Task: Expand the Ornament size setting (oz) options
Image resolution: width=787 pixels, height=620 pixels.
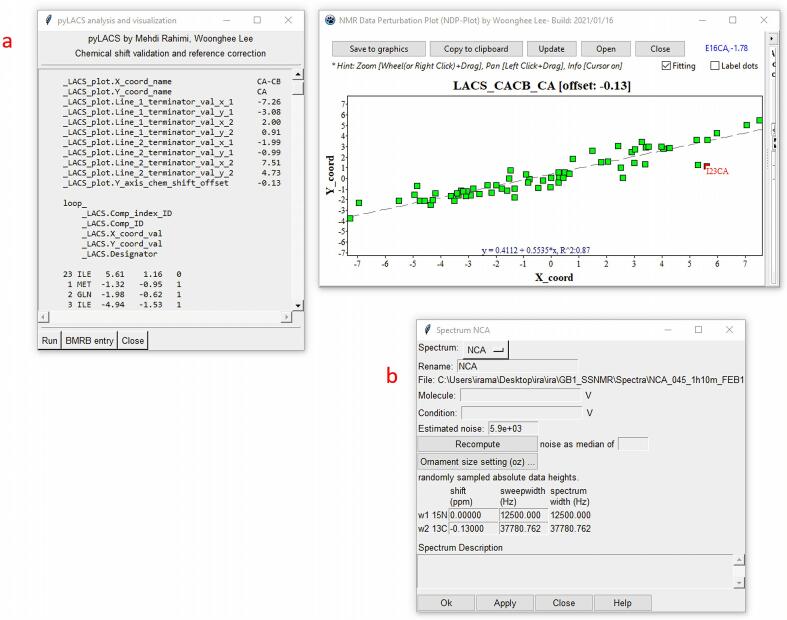Action: [478, 461]
